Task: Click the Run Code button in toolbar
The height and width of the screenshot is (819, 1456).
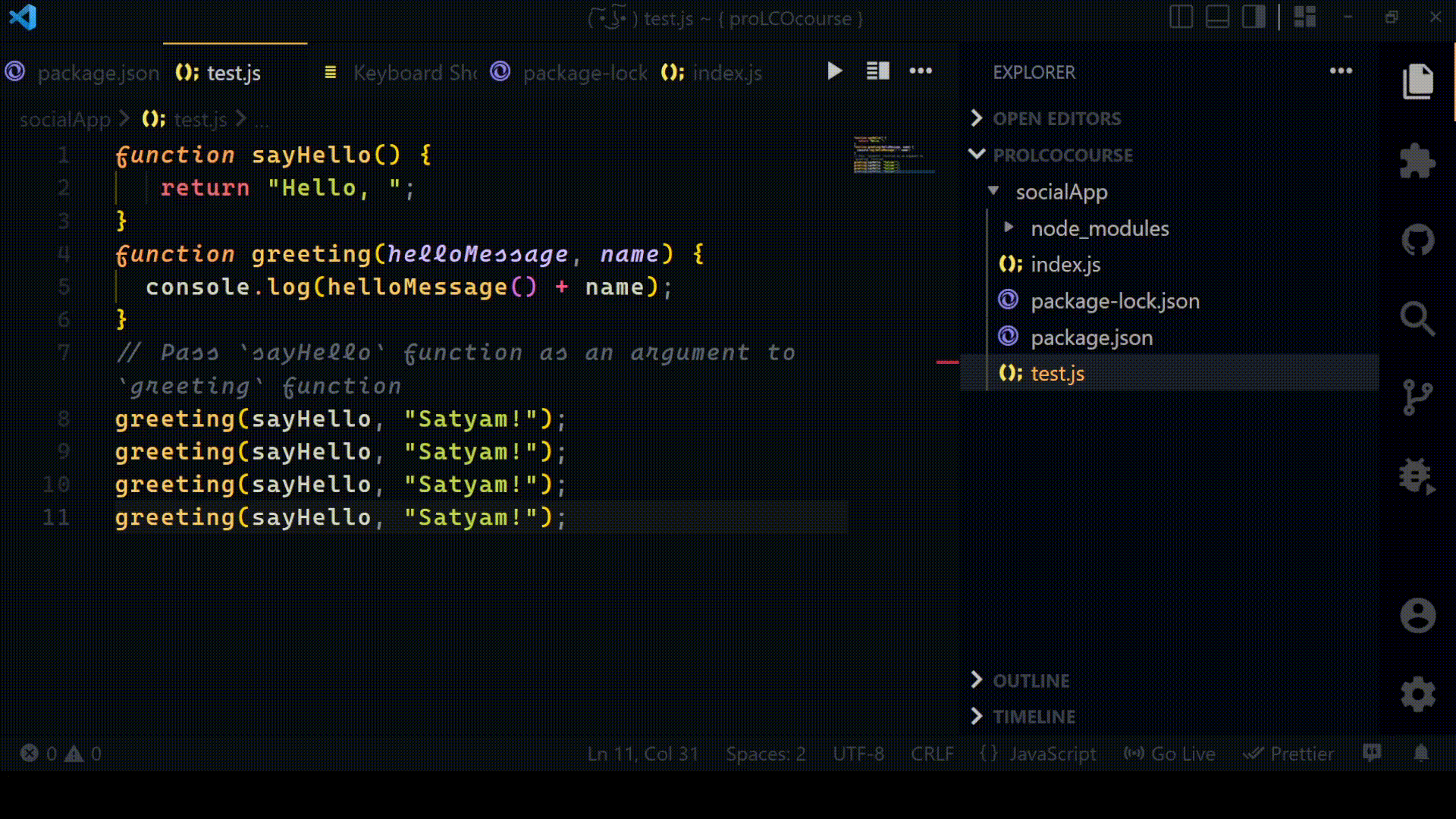Action: coord(834,71)
